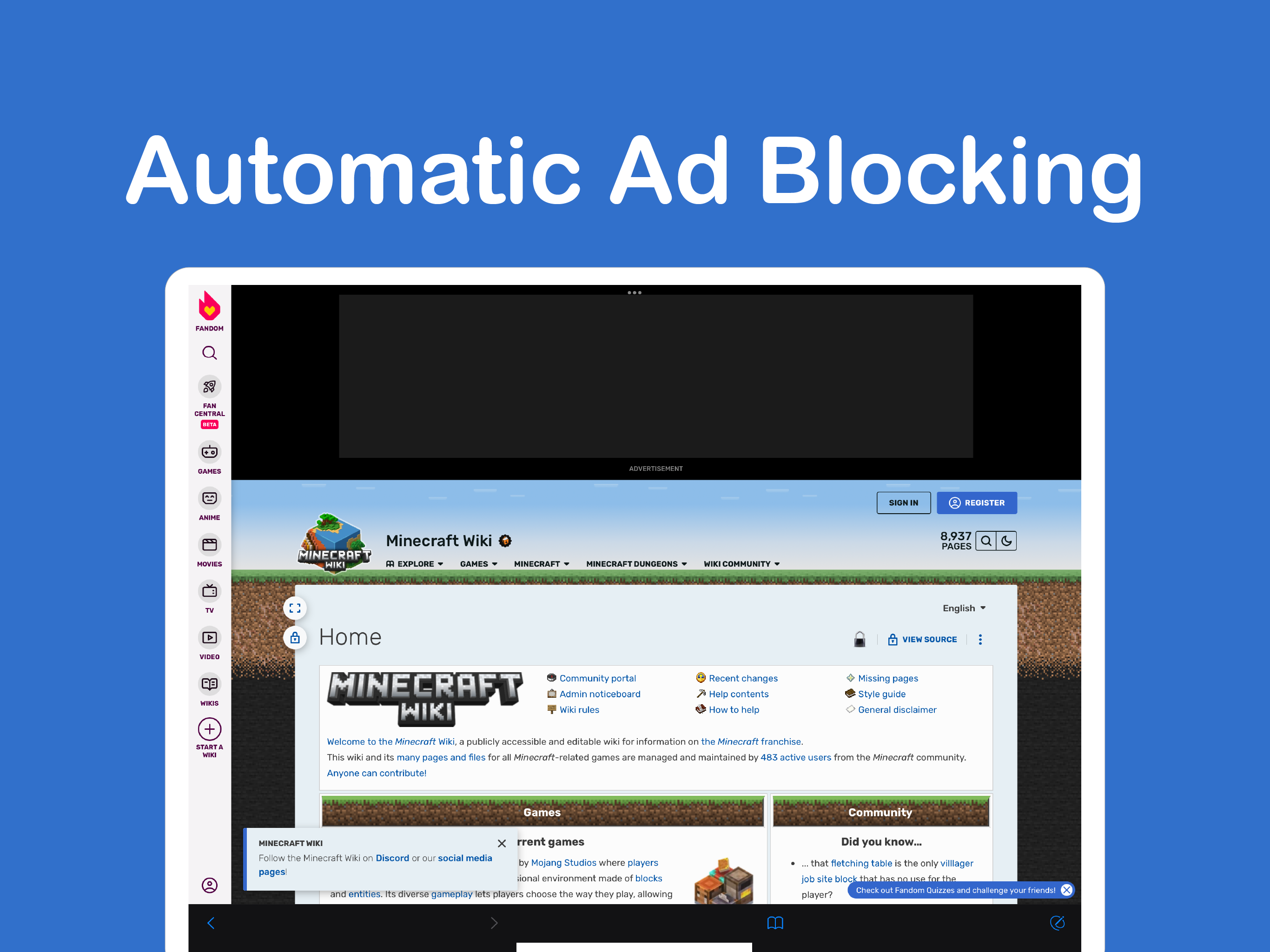Screen dimensions: 1270x952
Task: Open the Video play icon
Action: (210, 637)
